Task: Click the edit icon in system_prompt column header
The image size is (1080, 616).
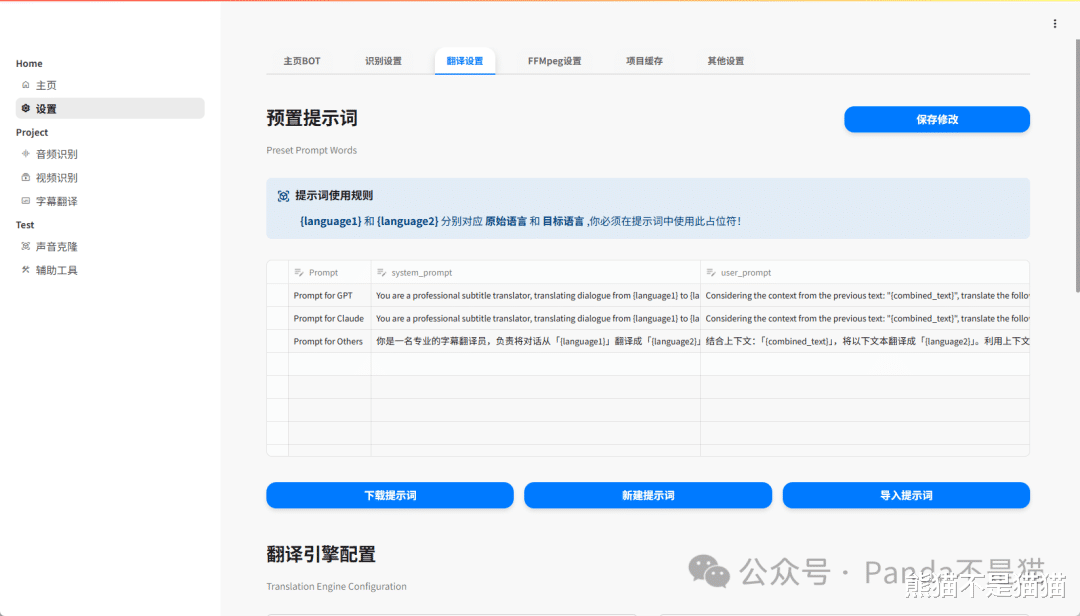Action: (x=382, y=272)
